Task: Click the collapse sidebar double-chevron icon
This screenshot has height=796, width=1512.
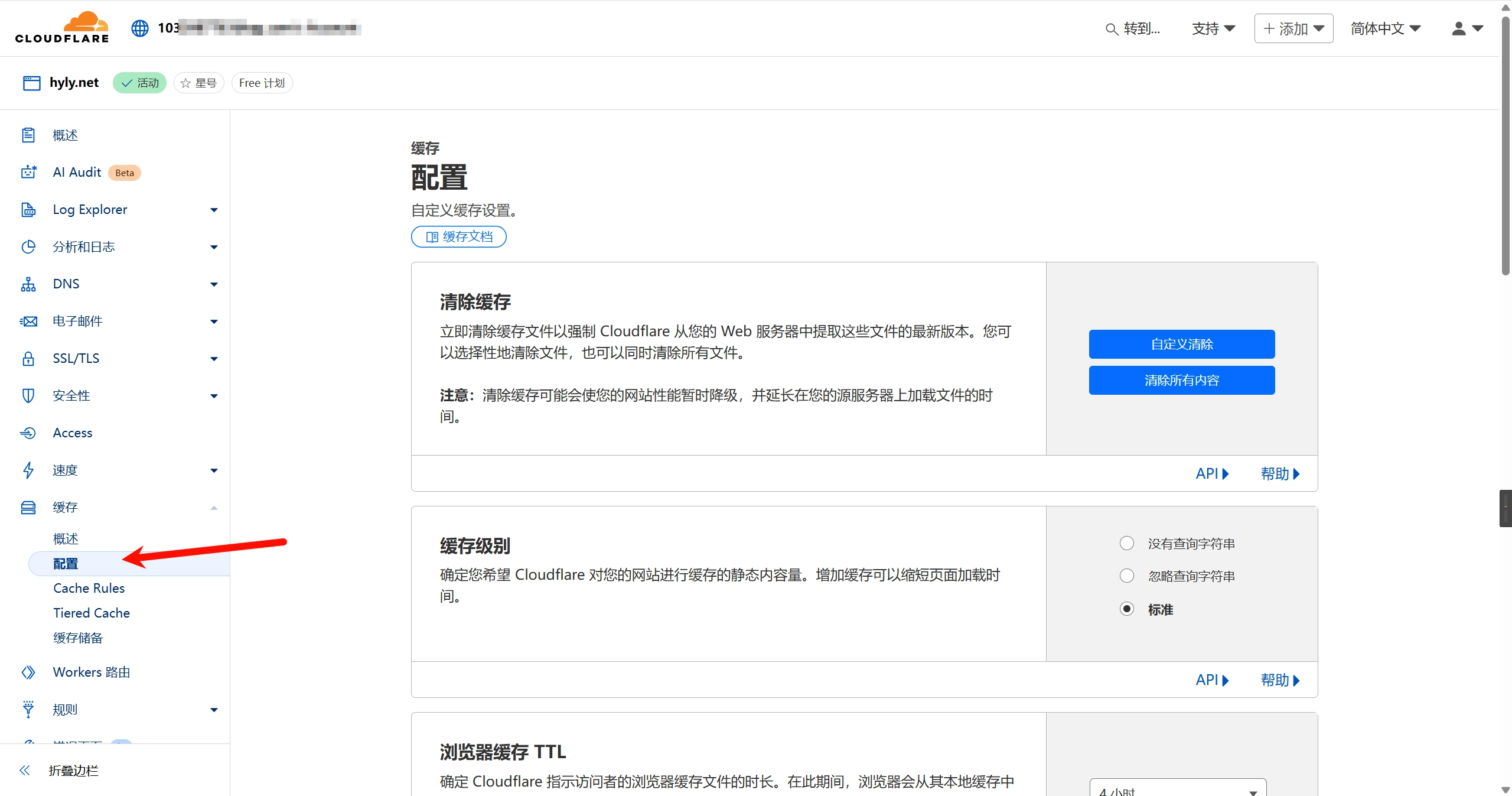Action: point(25,770)
